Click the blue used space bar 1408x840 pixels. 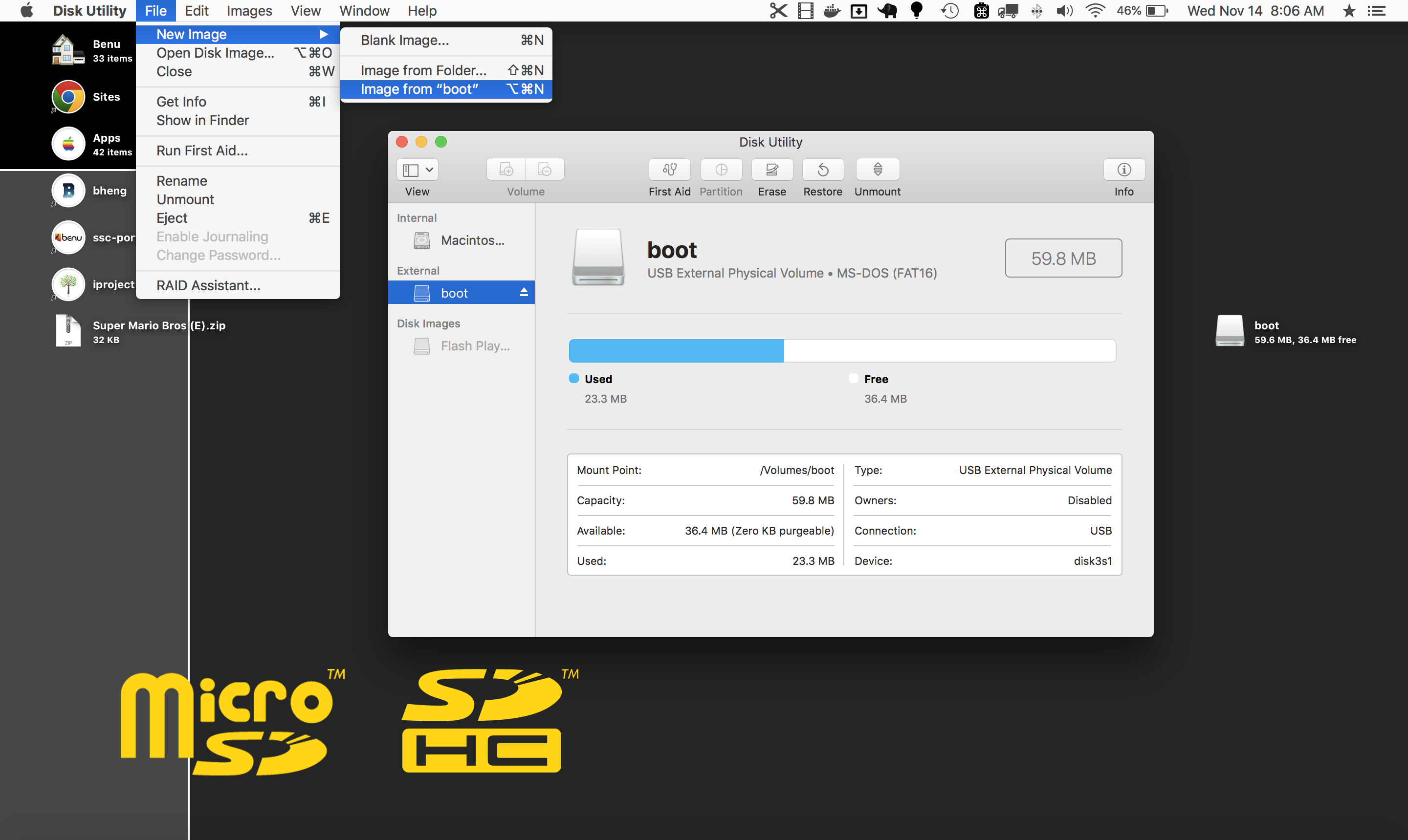677,350
